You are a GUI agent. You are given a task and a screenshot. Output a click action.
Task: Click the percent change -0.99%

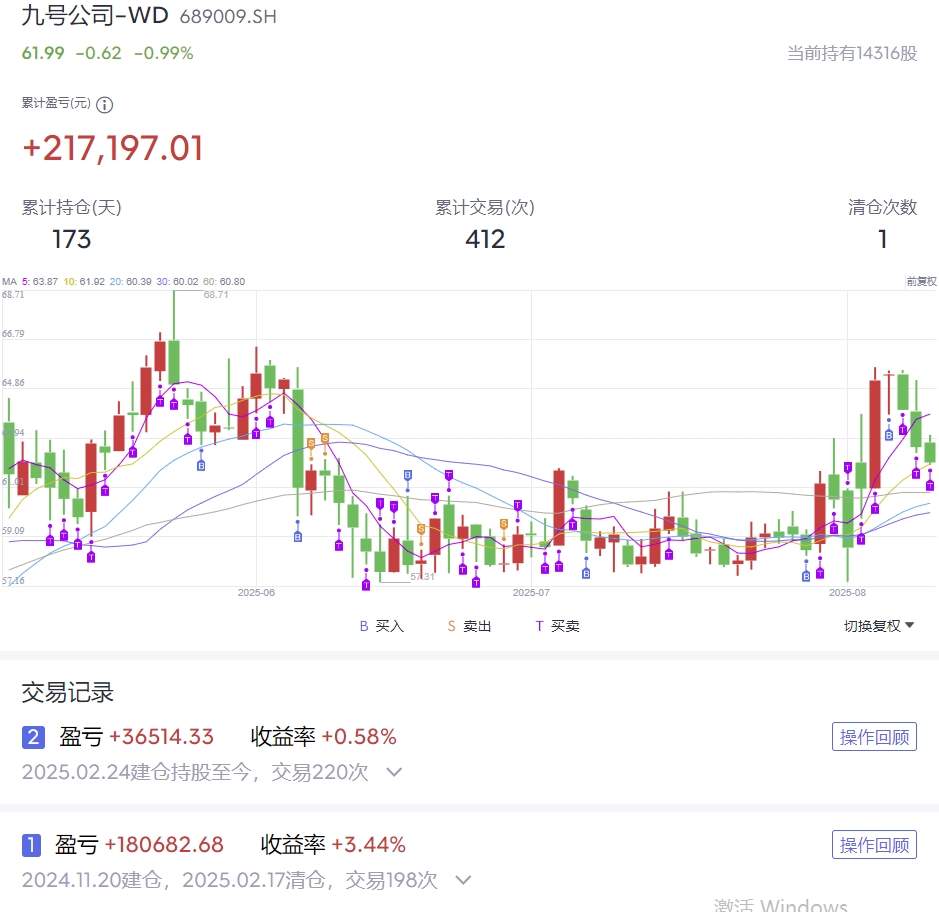(163, 53)
